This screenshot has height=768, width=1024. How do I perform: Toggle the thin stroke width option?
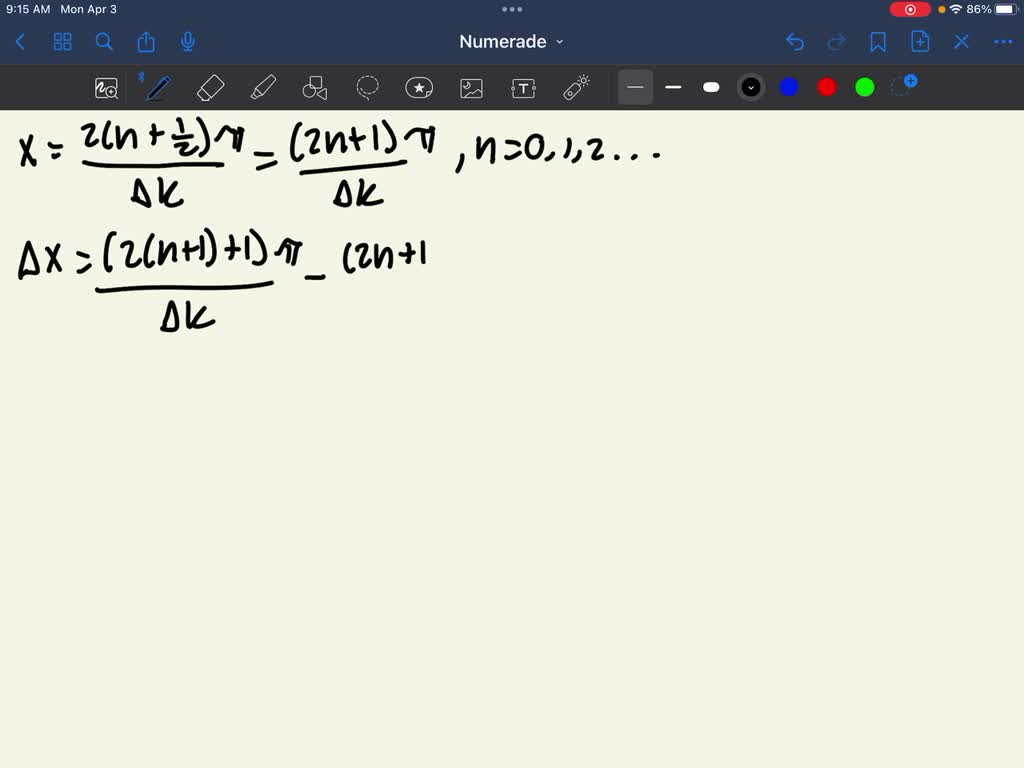point(635,87)
